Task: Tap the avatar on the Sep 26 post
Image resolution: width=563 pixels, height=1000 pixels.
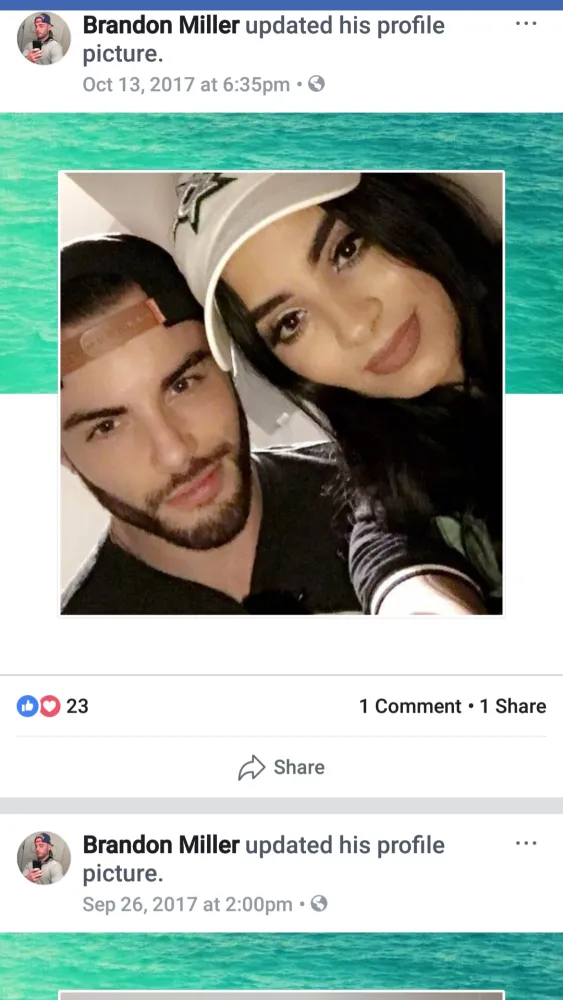Action: (43, 858)
